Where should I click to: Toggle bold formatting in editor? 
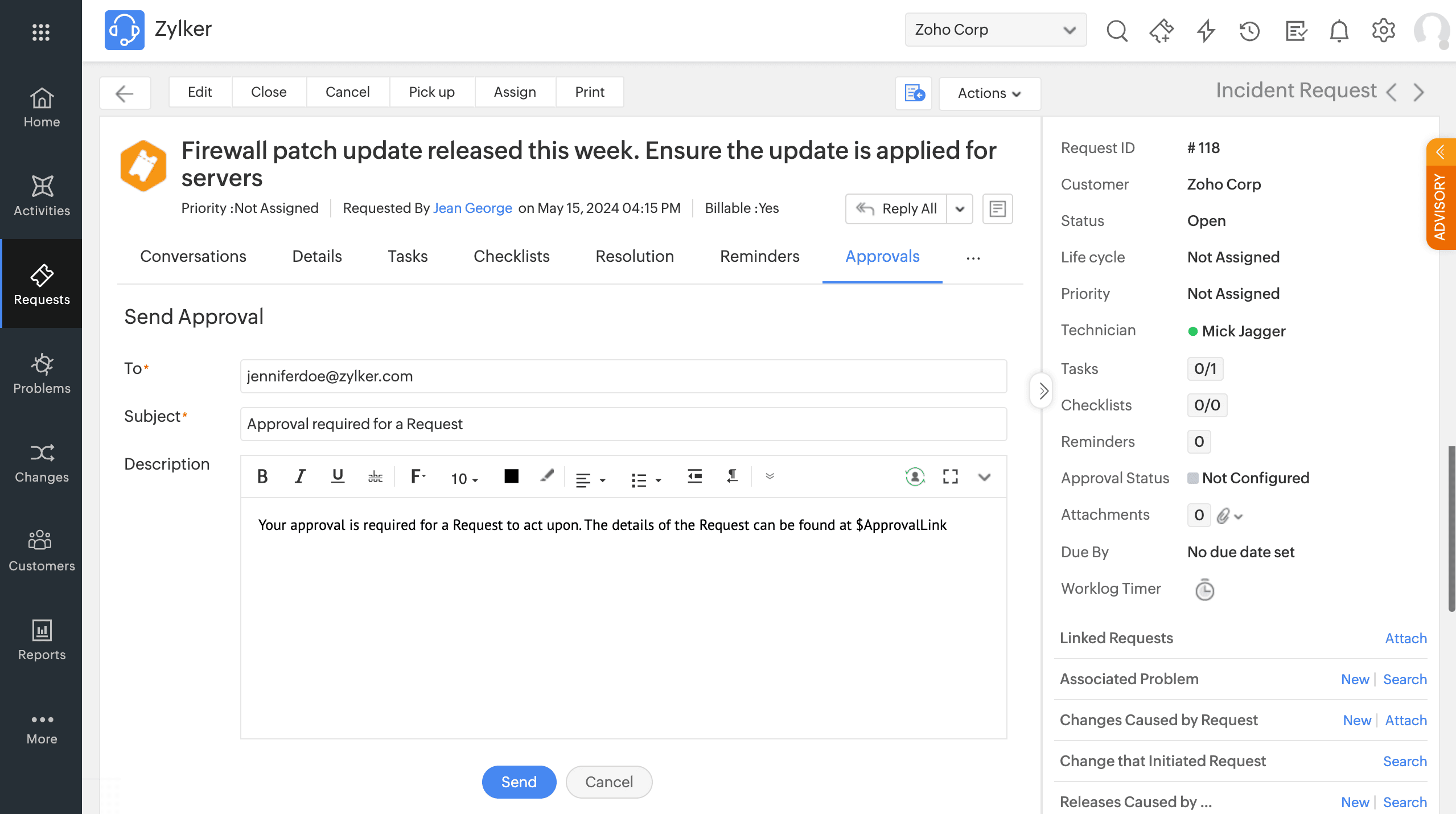pyautogui.click(x=262, y=476)
